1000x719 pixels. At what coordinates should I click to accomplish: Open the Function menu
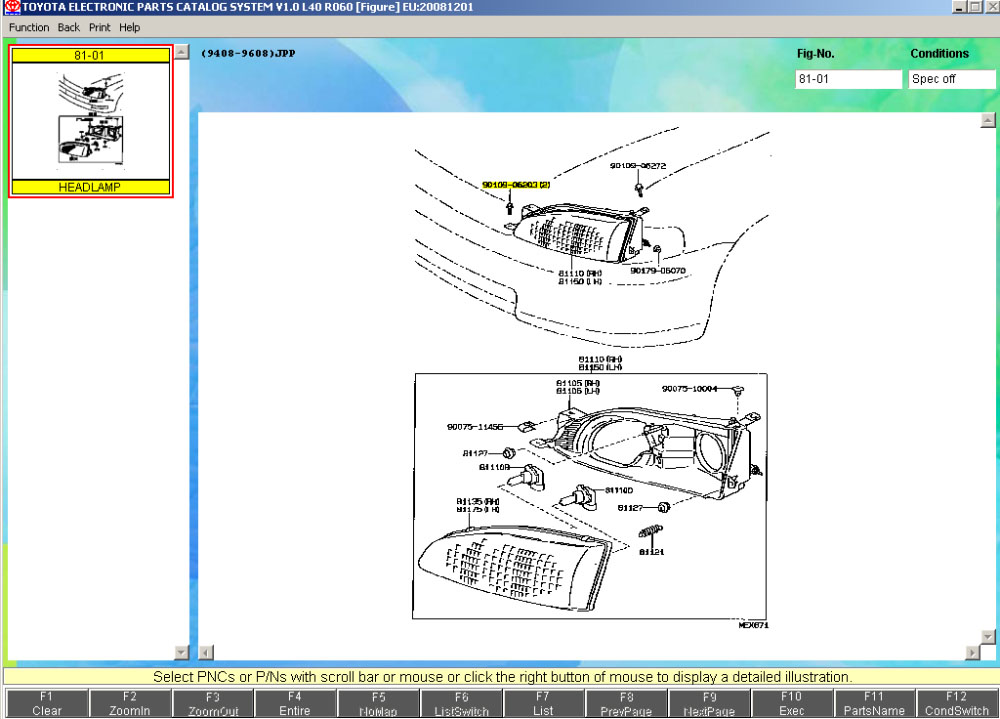coord(29,28)
